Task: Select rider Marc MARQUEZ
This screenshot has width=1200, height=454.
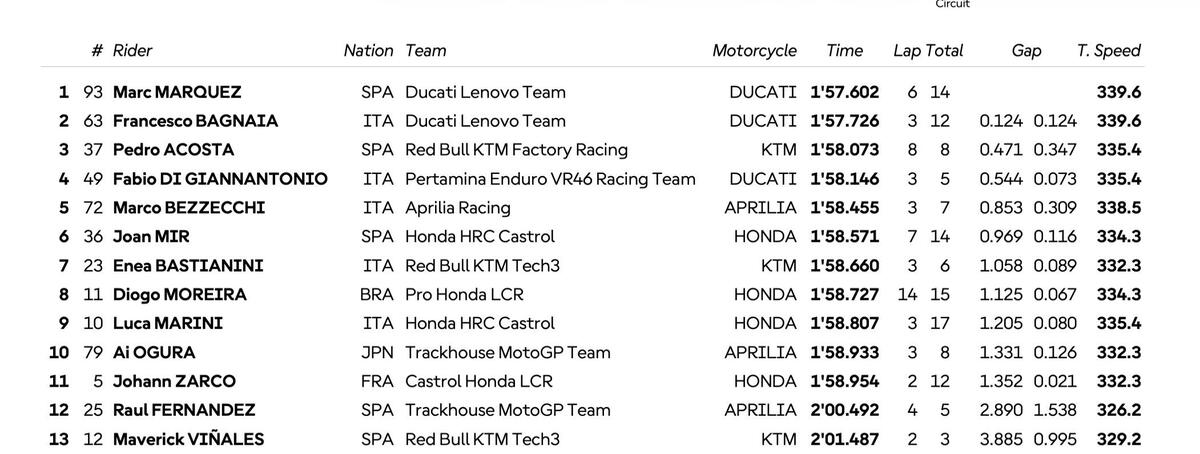Action: pos(177,92)
